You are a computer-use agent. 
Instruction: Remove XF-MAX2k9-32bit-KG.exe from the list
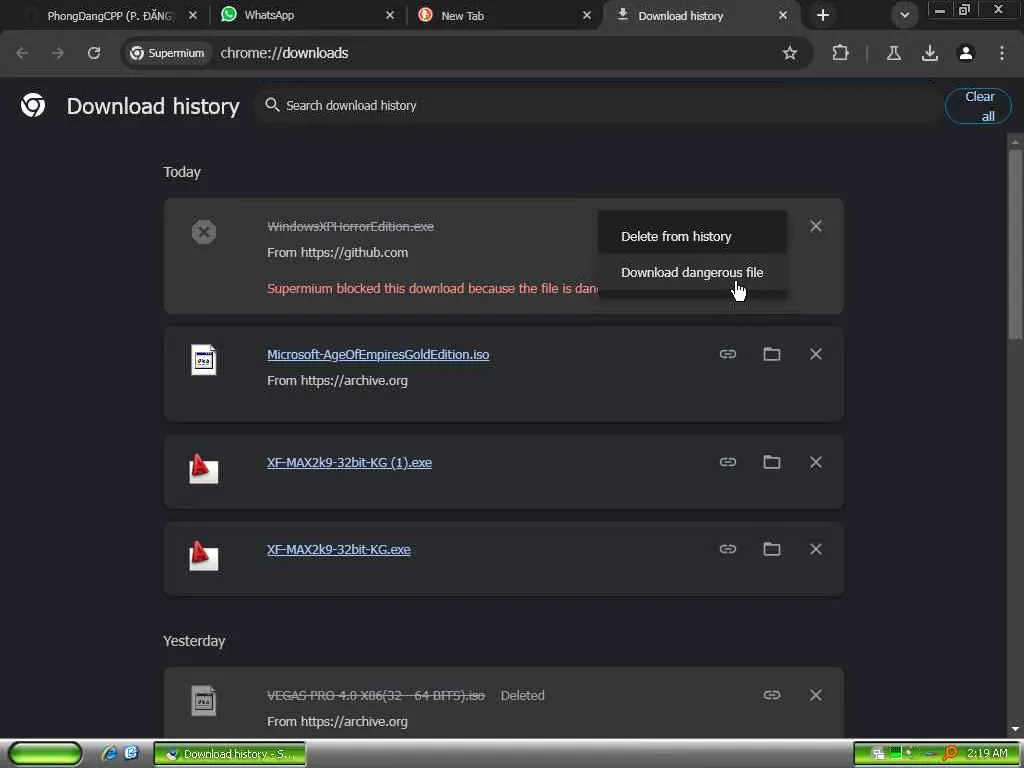point(816,549)
